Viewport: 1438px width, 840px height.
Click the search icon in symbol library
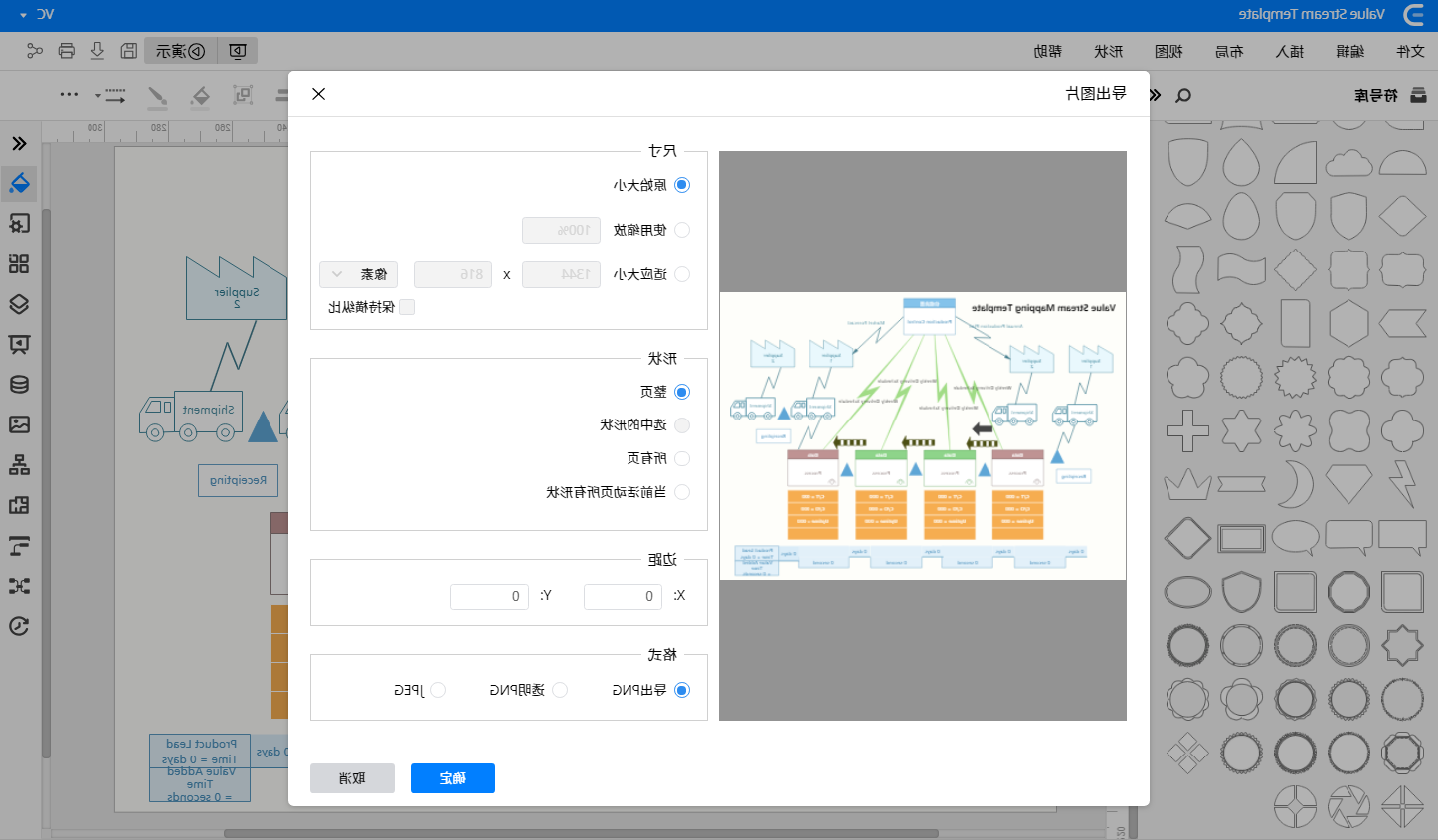(1183, 95)
